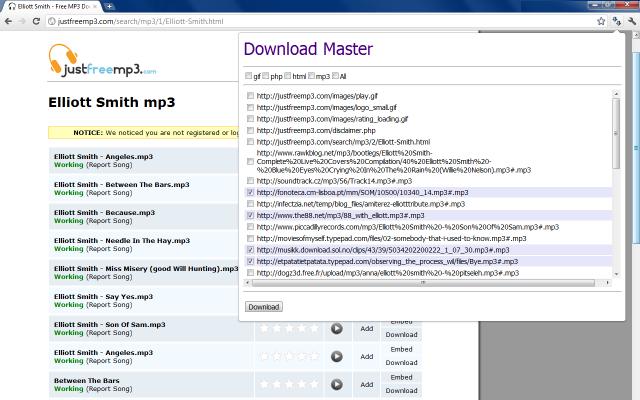Open the Chrome wrench menu
This screenshot has height=400, width=640.
point(632,21)
